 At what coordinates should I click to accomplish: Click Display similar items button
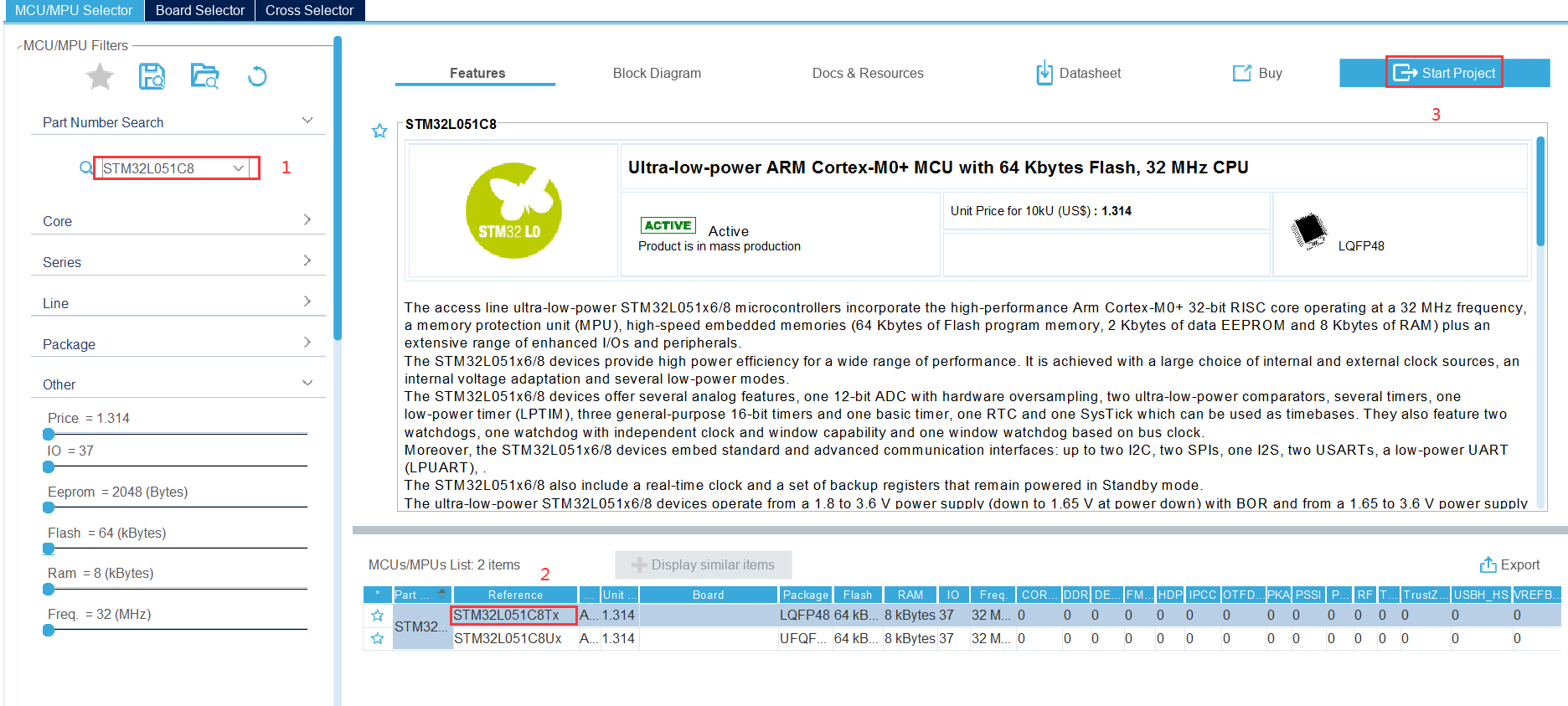click(x=704, y=564)
